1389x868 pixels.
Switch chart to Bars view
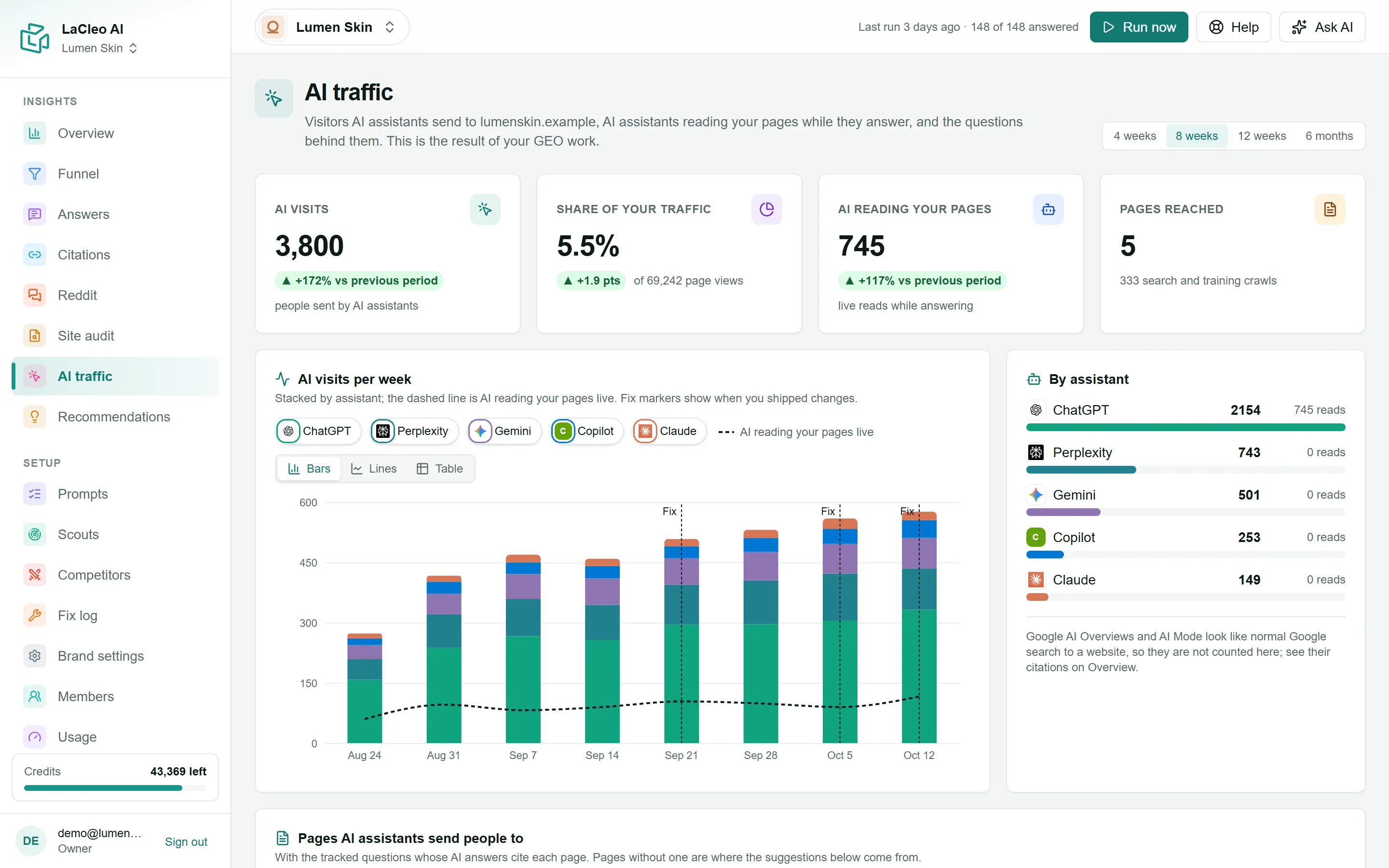tap(309, 469)
